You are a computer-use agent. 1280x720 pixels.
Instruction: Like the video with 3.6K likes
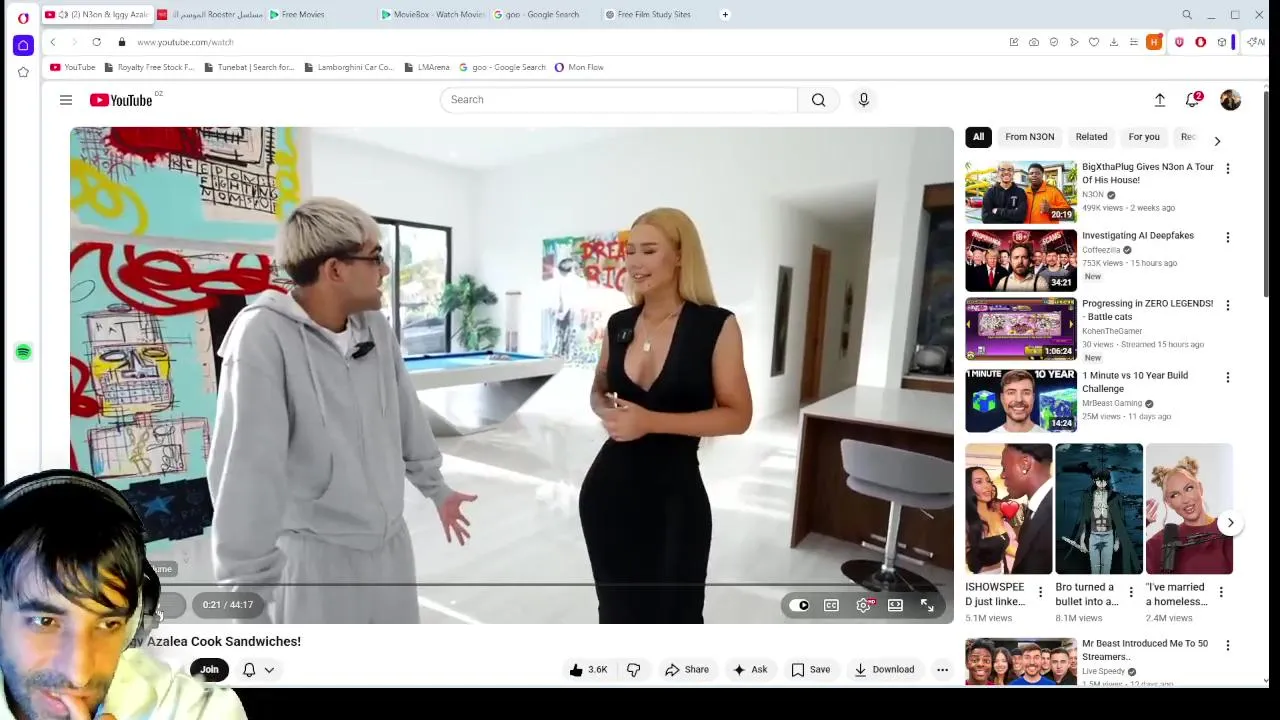pos(588,670)
